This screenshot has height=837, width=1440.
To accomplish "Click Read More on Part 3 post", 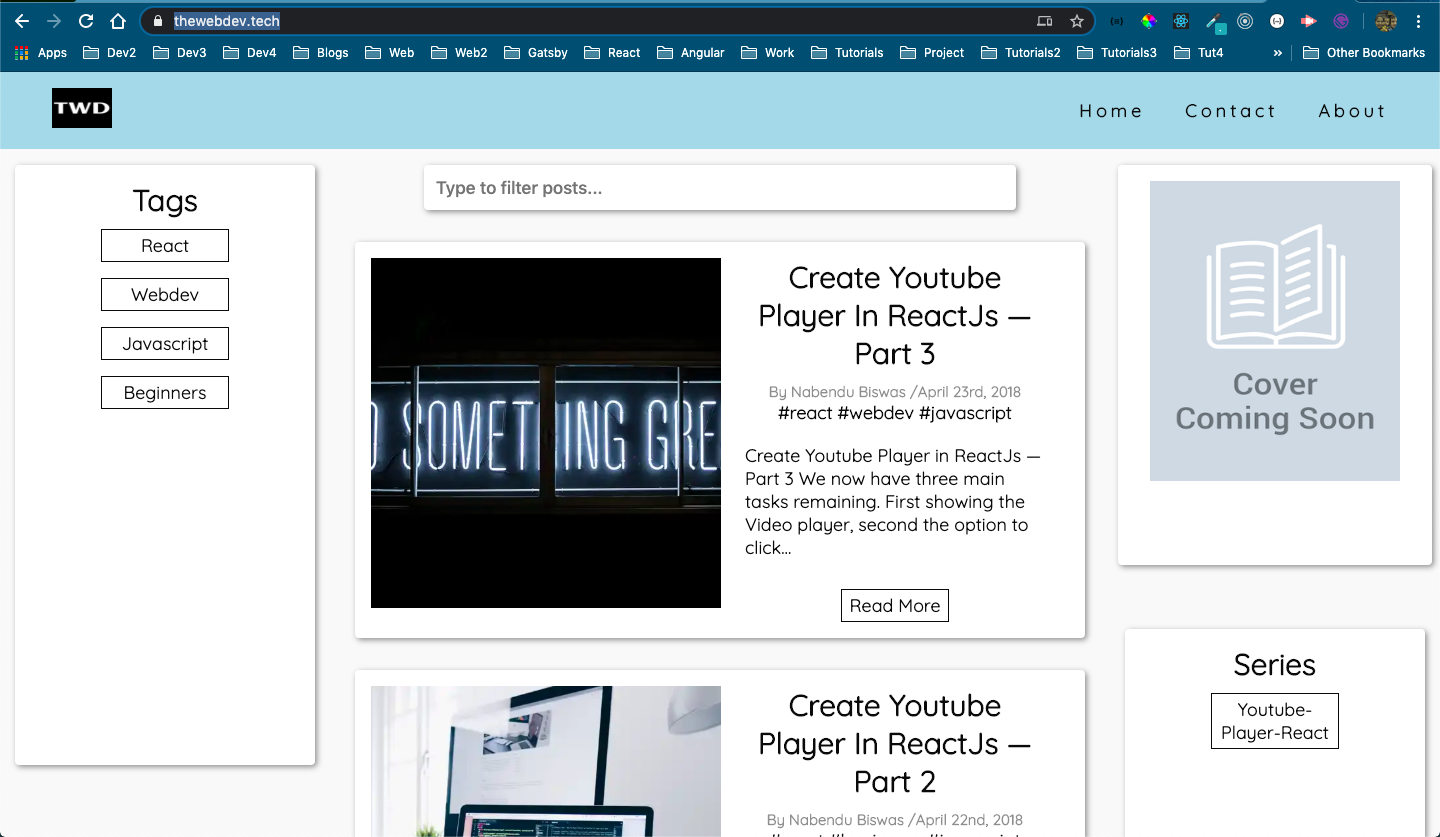I will [x=895, y=606].
